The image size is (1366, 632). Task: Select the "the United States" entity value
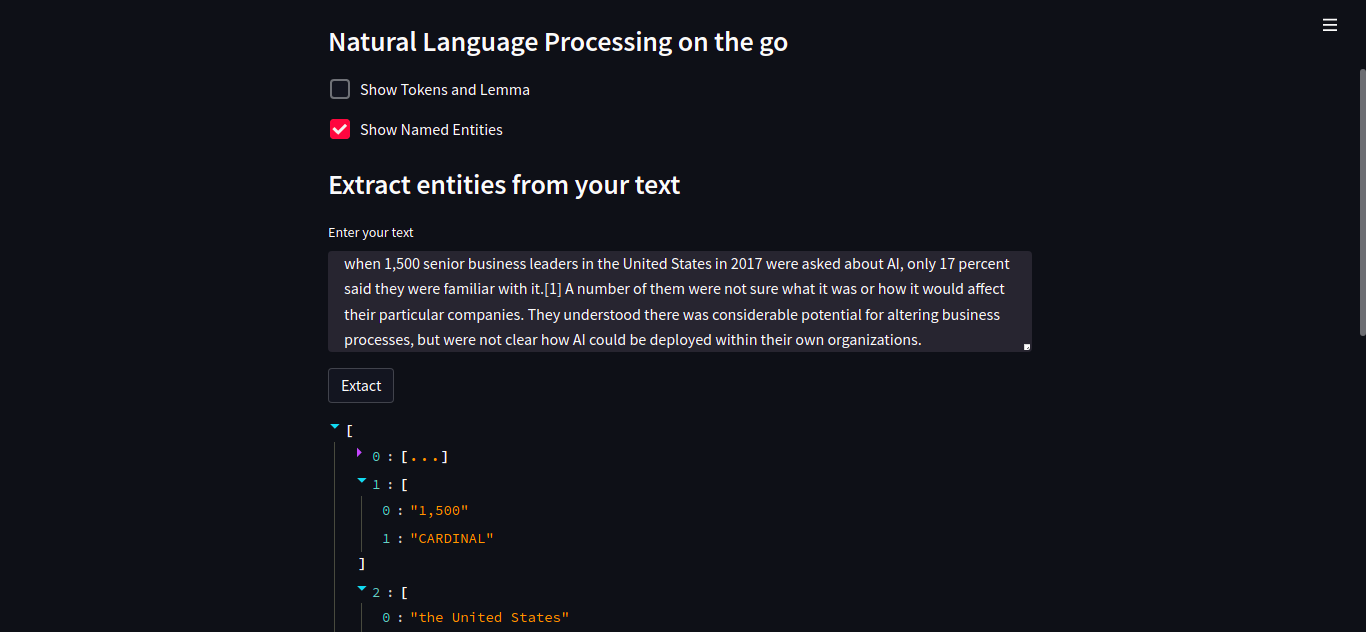[x=489, y=617]
